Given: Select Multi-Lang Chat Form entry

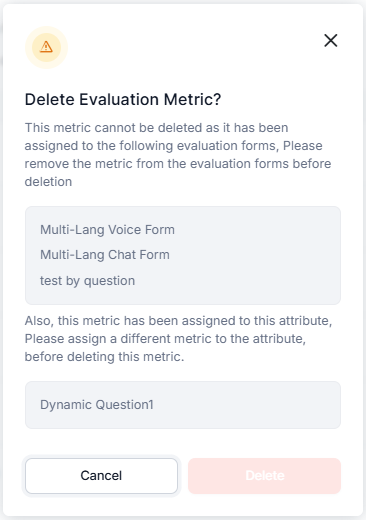Looking at the screenshot, I should coord(105,255).
